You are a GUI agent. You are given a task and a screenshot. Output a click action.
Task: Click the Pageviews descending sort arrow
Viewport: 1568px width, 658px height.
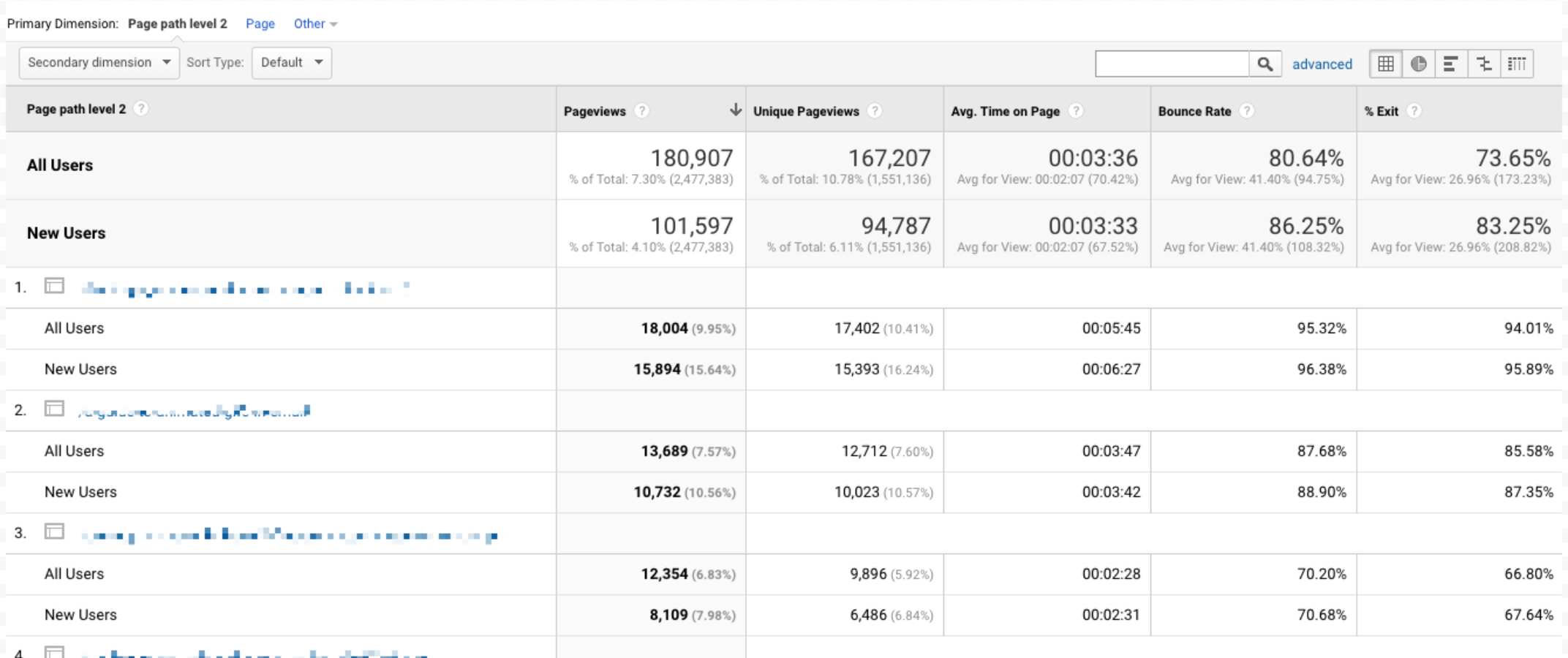click(x=735, y=110)
